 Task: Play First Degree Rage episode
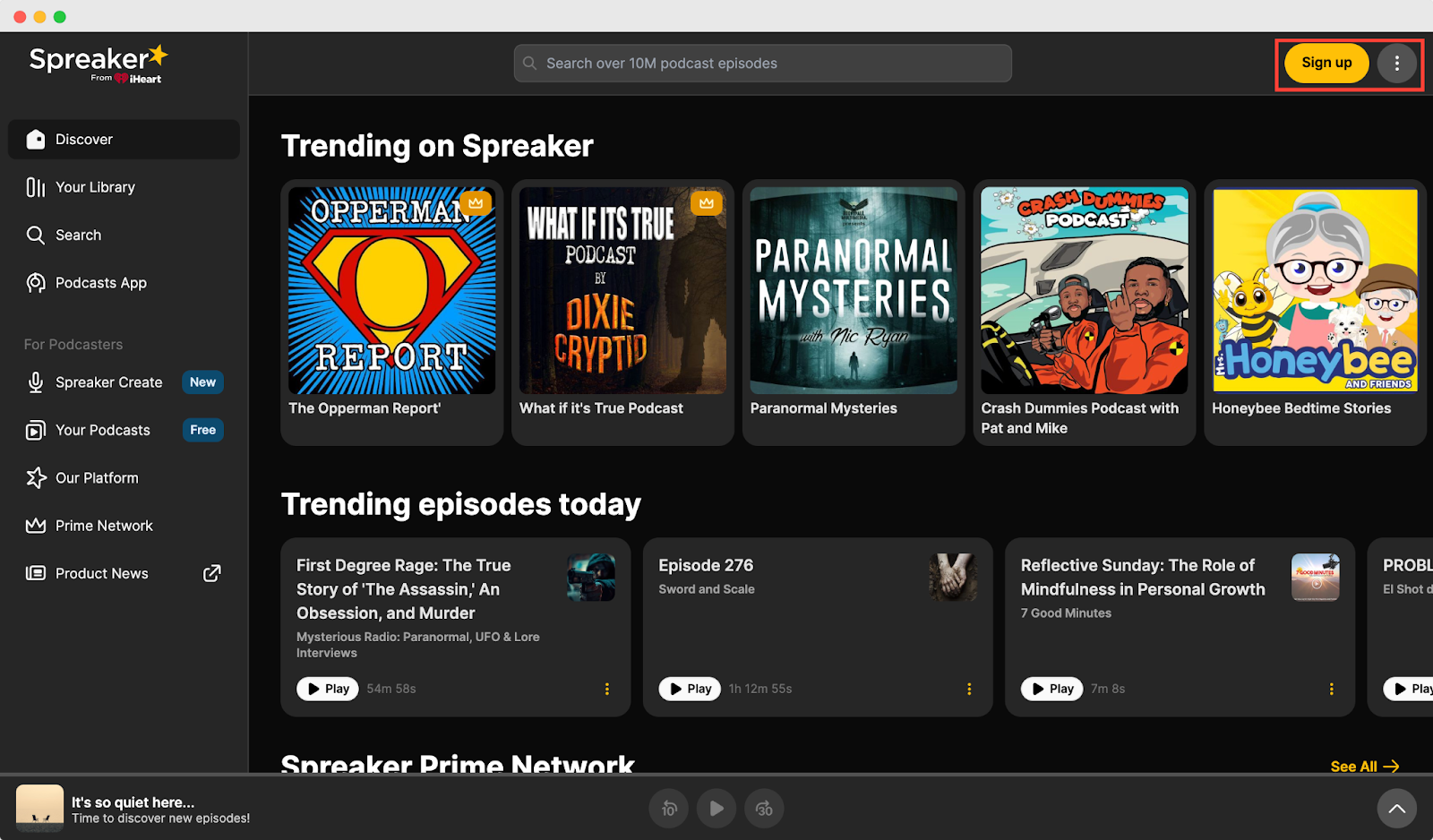tap(328, 689)
